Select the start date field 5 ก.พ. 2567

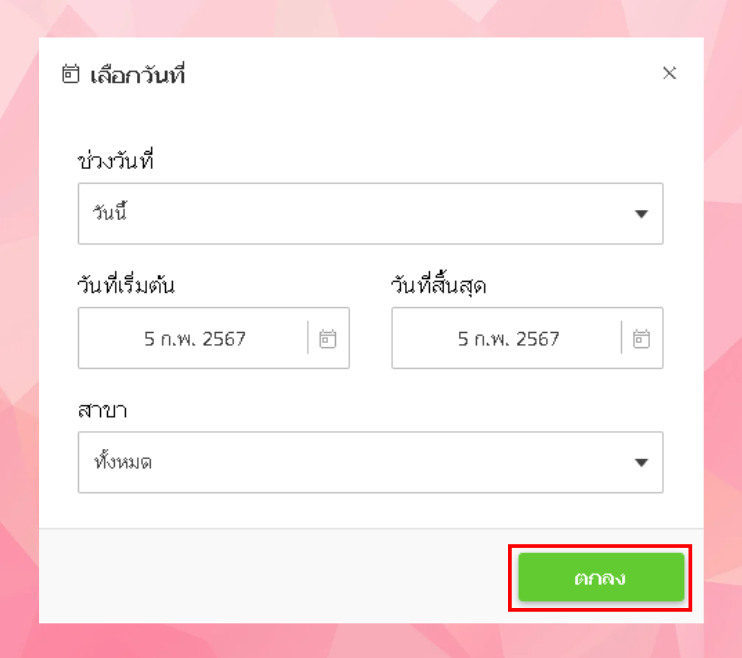click(x=194, y=338)
